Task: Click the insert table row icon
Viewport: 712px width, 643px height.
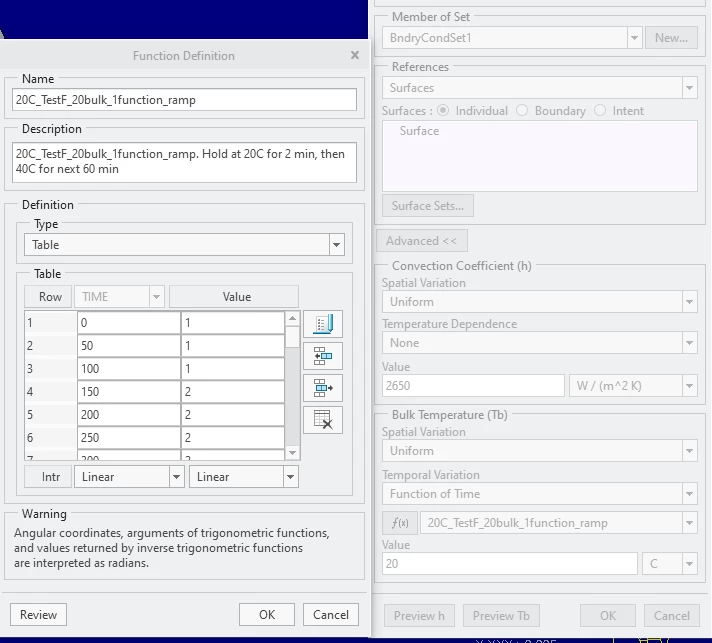Action: 323,356
